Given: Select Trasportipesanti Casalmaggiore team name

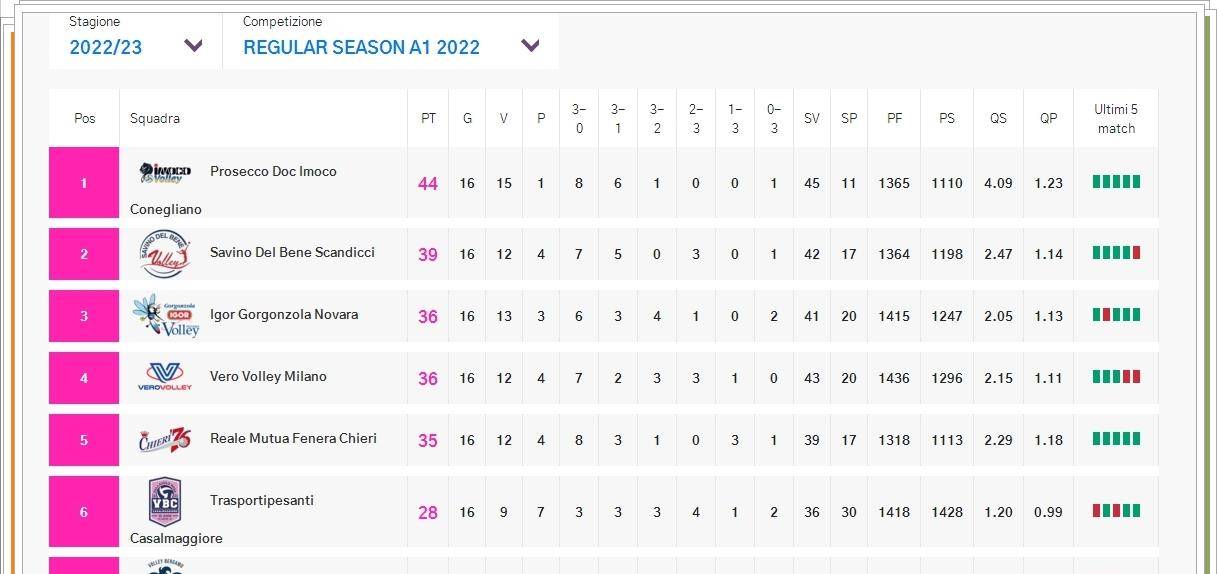Looking at the screenshot, I should (x=262, y=500).
